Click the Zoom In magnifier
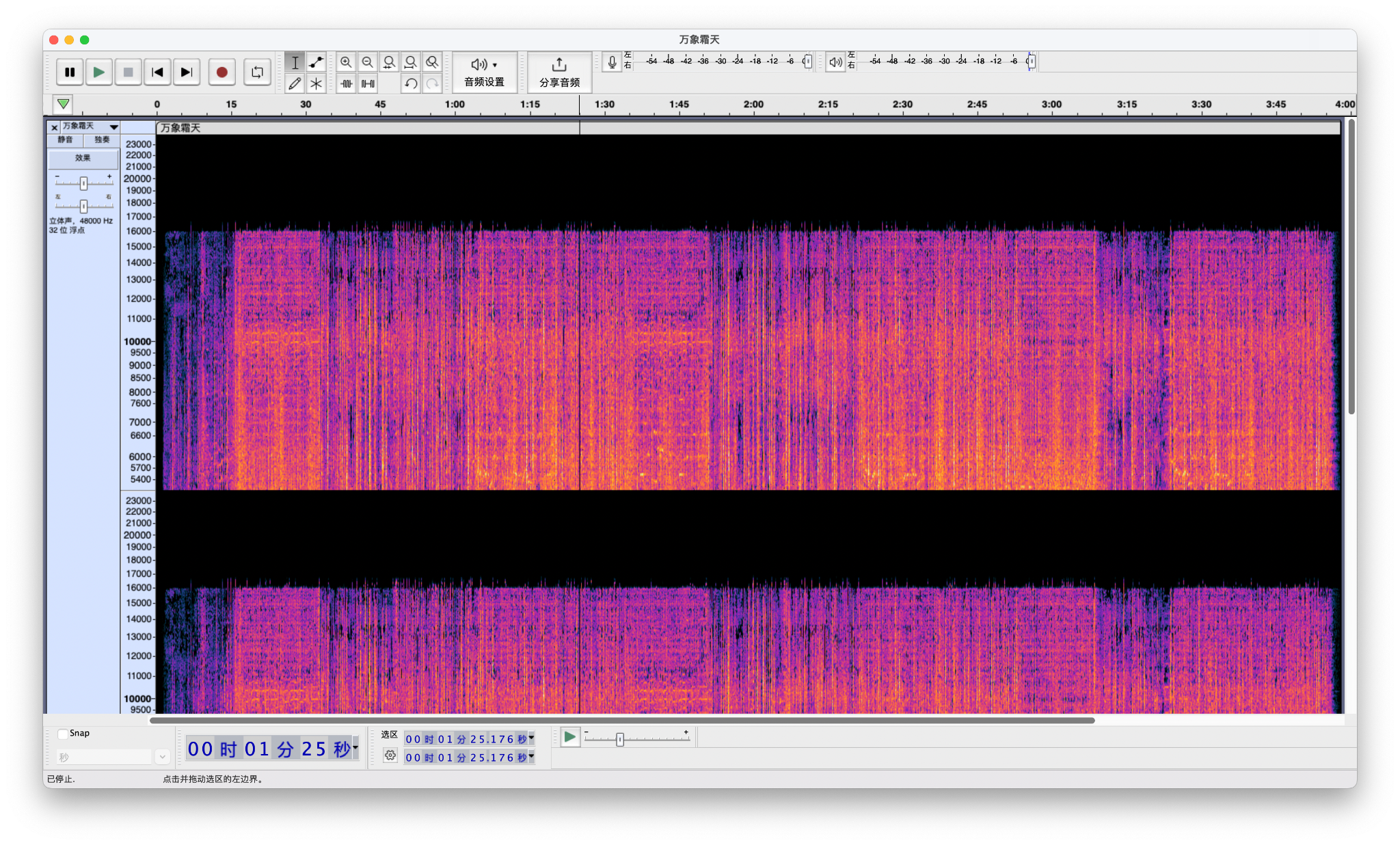The height and width of the screenshot is (845, 1400). coord(347,62)
